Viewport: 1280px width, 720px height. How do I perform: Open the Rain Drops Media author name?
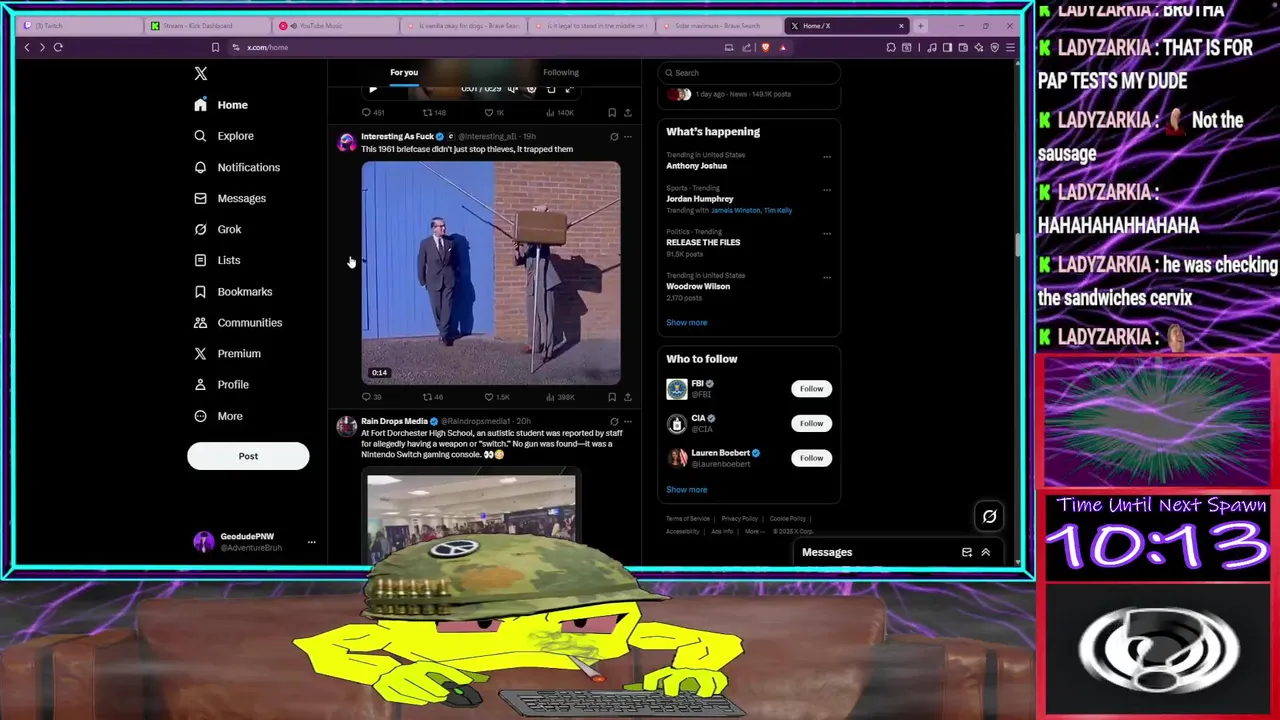pyautogui.click(x=394, y=421)
